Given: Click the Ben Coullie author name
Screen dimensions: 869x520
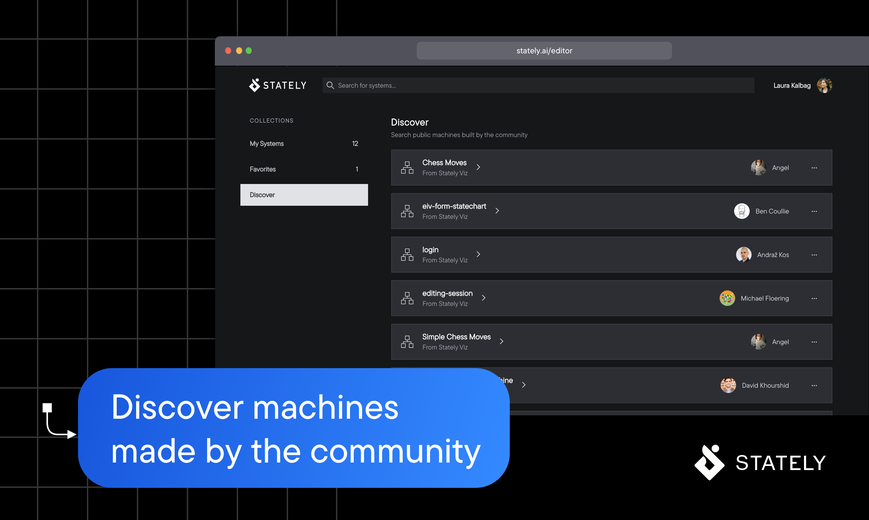Looking at the screenshot, I should (x=772, y=211).
